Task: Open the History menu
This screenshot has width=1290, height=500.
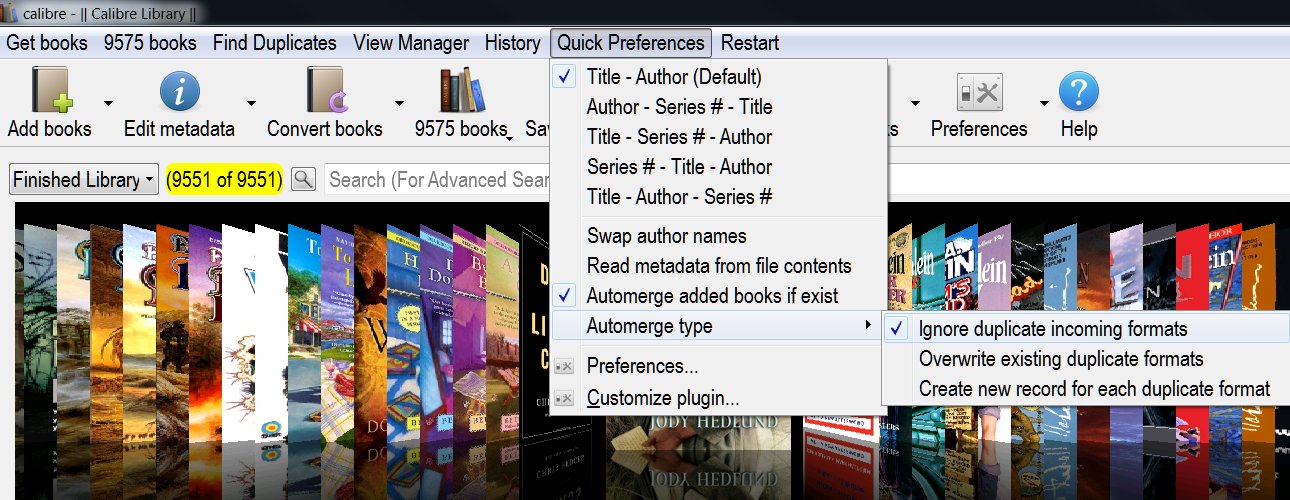Action: tap(512, 43)
